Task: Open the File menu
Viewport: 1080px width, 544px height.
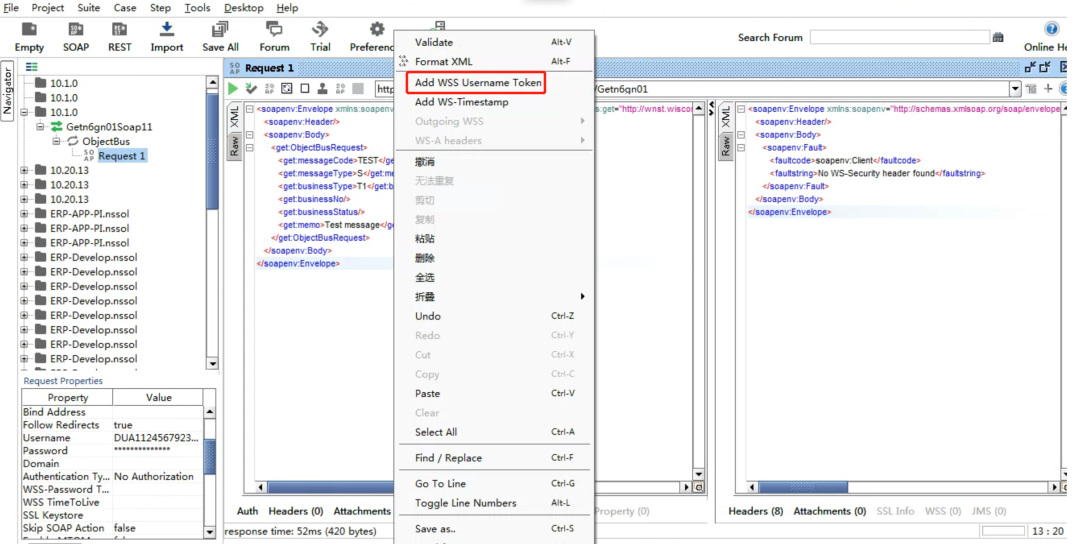Action: coord(11,8)
